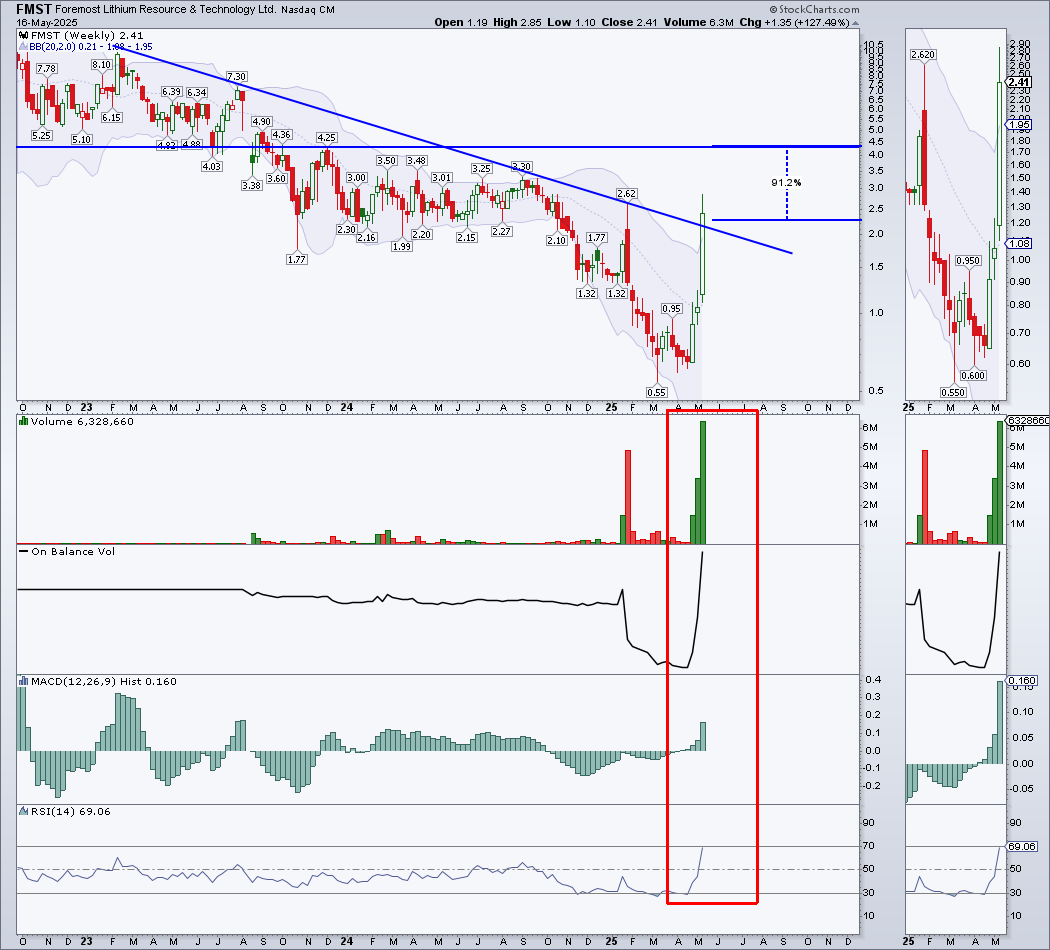Image resolution: width=1050 pixels, height=950 pixels.
Task: Select the red highlight box over recent bars
Action: 712,660
